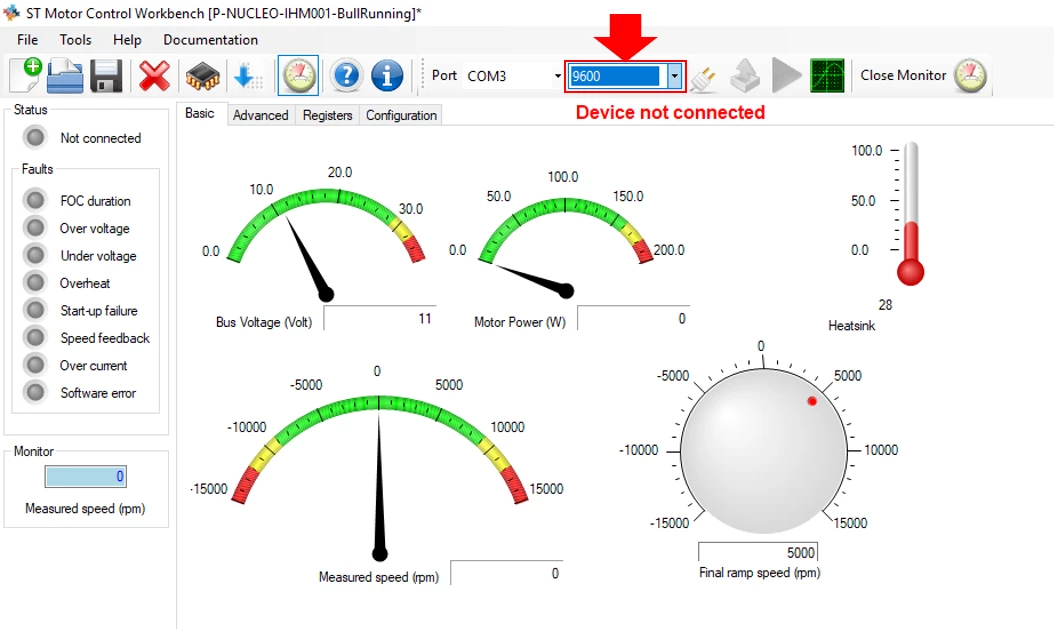Click the Start-up failure fault indicator
The image size is (1054, 629).
(x=35, y=309)
